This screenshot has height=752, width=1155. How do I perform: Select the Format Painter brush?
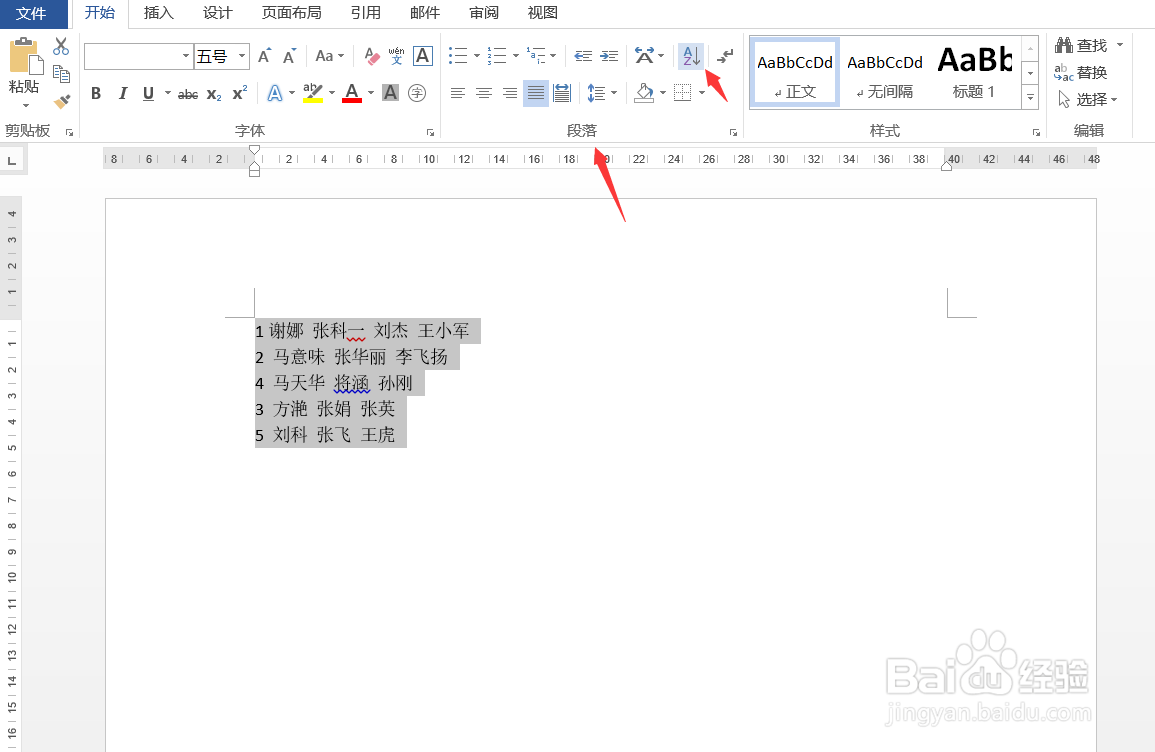click(62, 101)
